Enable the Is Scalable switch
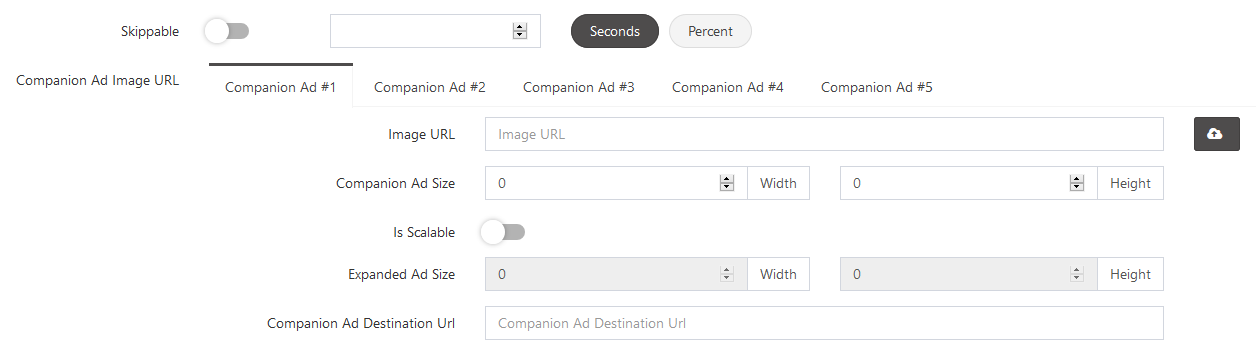Image resolution: width=1256 pixels, height=362 pixels. (502, 232)
